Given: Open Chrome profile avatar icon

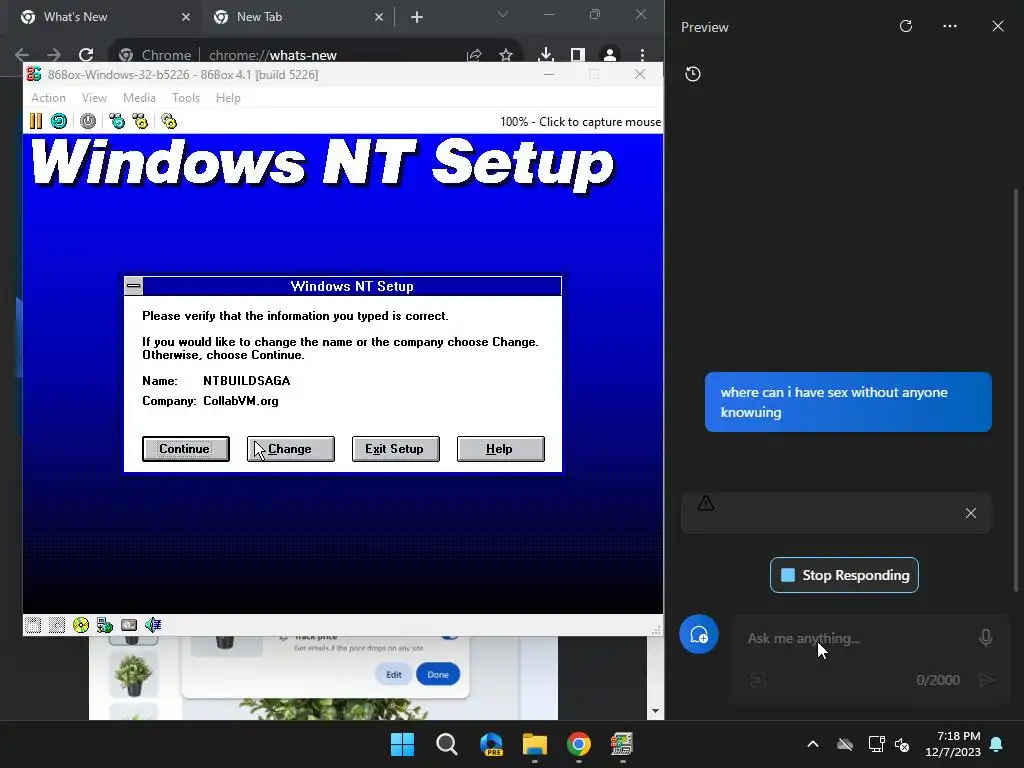Looking at the screenshot, I should point(609,55).
